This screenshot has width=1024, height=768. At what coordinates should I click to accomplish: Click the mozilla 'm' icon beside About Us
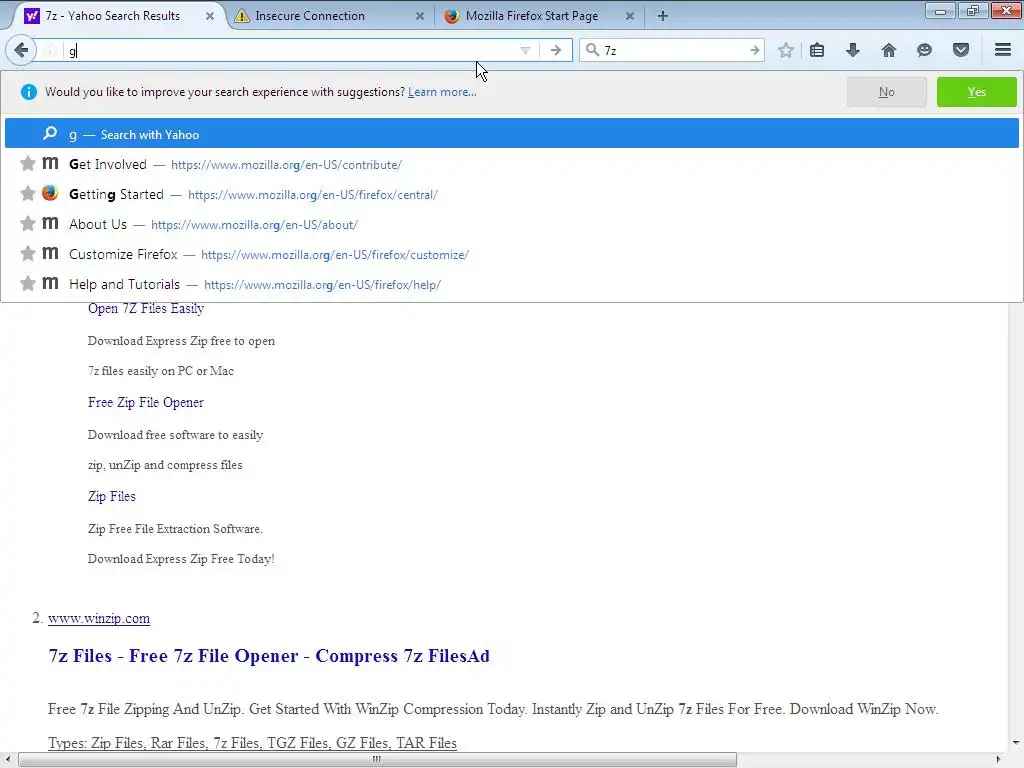(50, 223)
